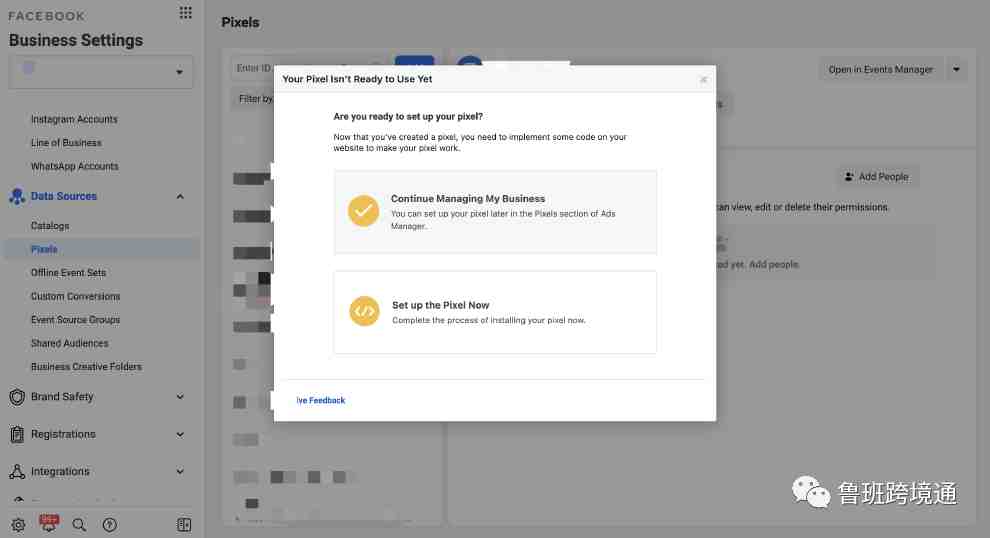The image size is (990, 538).
Task: Click the Brand Safety section label
Action: [x=62, y=397]
